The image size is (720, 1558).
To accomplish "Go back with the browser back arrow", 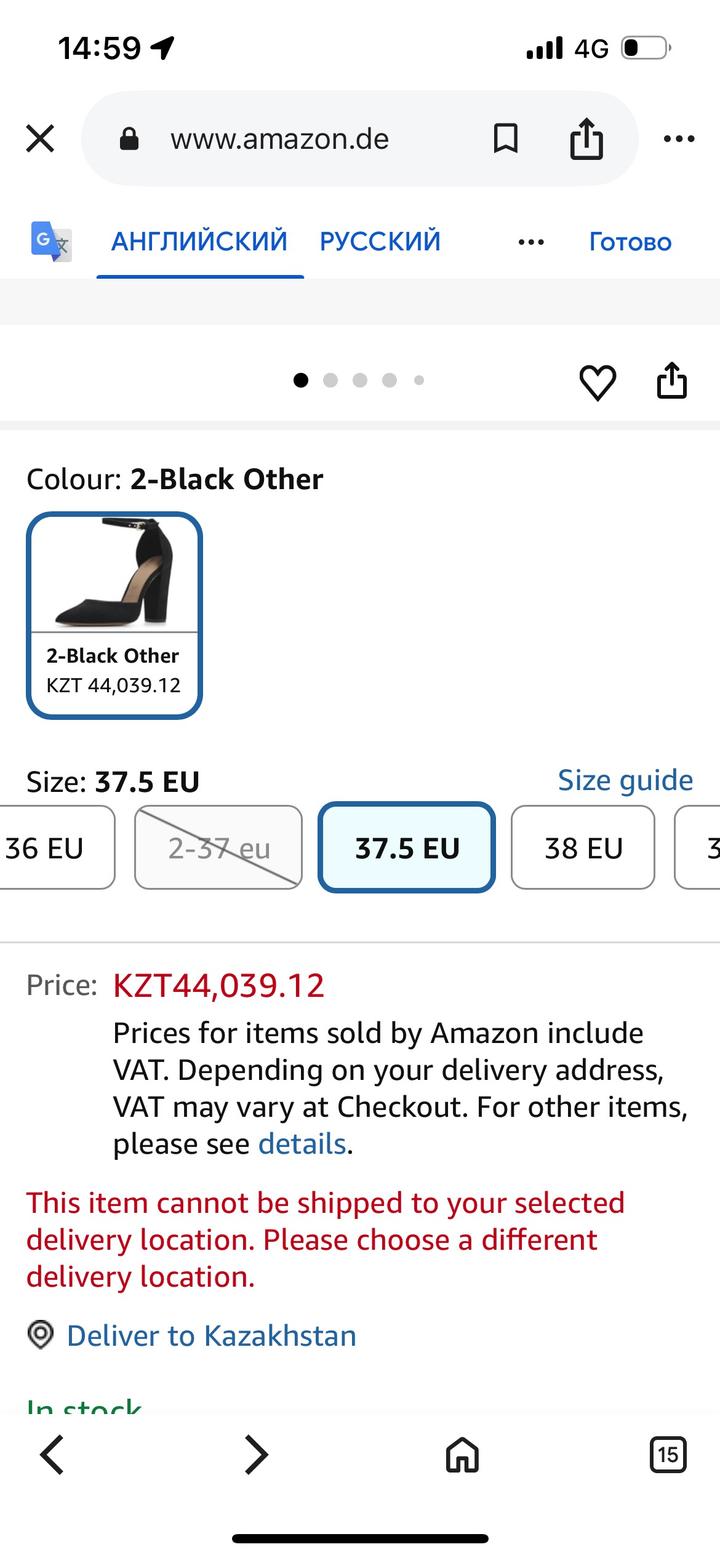I will (52, 1455).
